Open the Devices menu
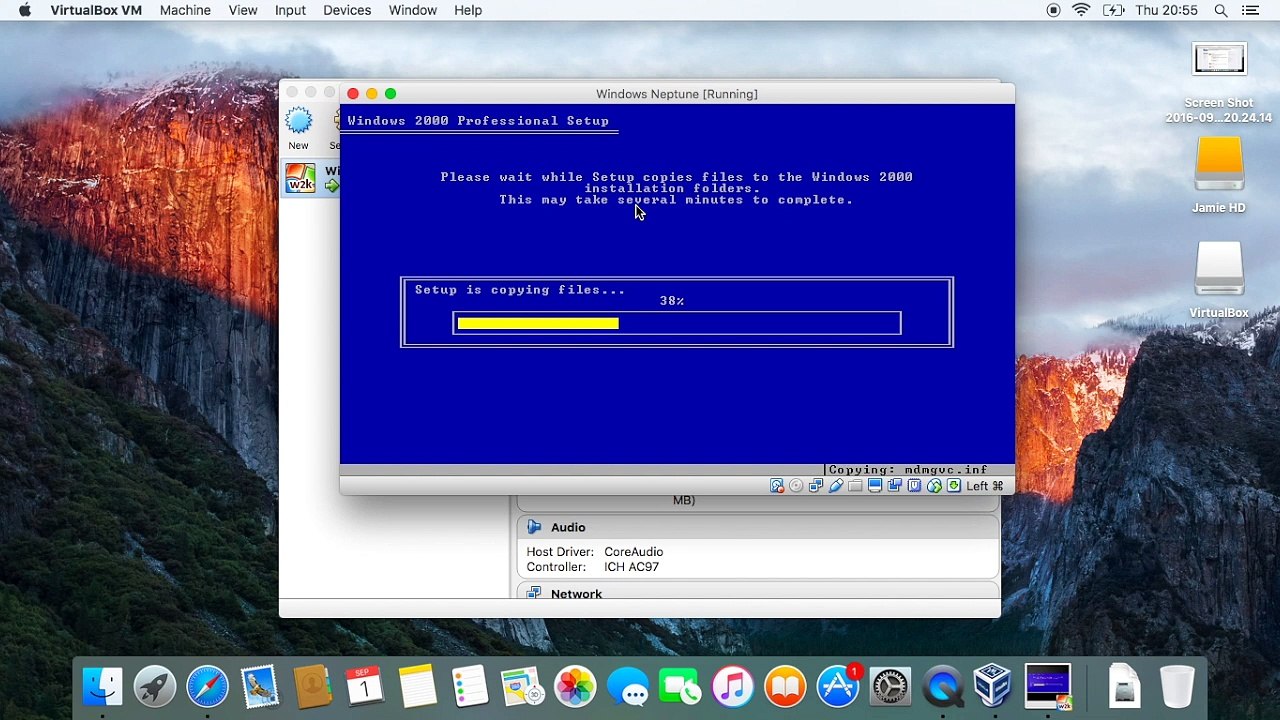 coord(347,10)
